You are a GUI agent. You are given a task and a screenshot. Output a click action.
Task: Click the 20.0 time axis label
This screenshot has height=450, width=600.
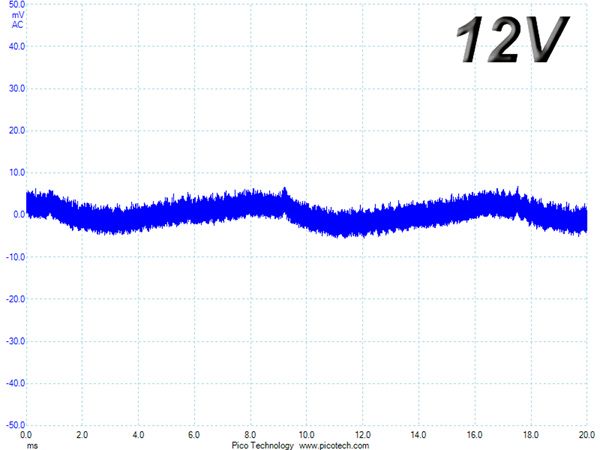(x=587, y=435)
